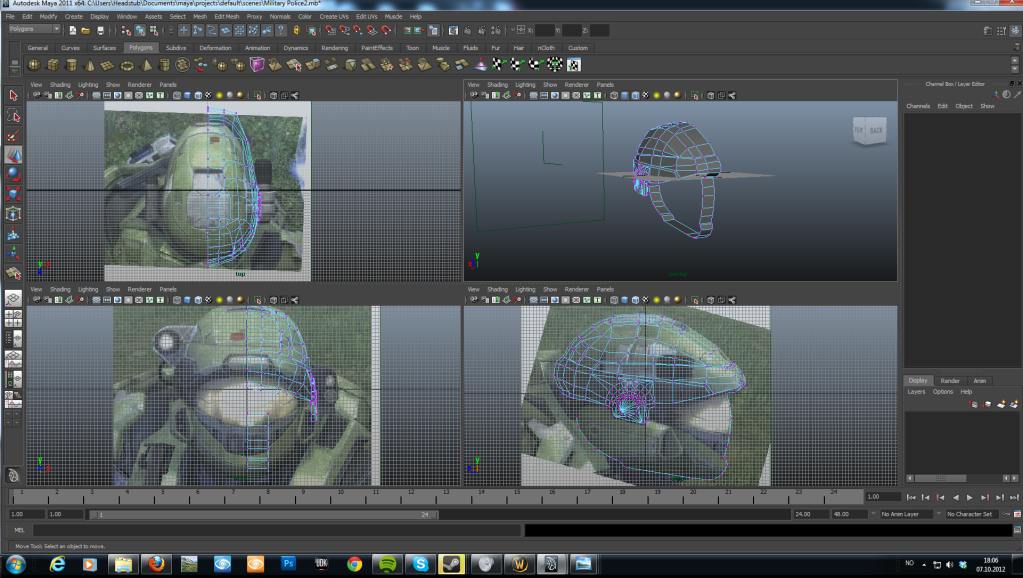
Task: Click the view cube in perspective panel
Action: click(x=870, y=130)
